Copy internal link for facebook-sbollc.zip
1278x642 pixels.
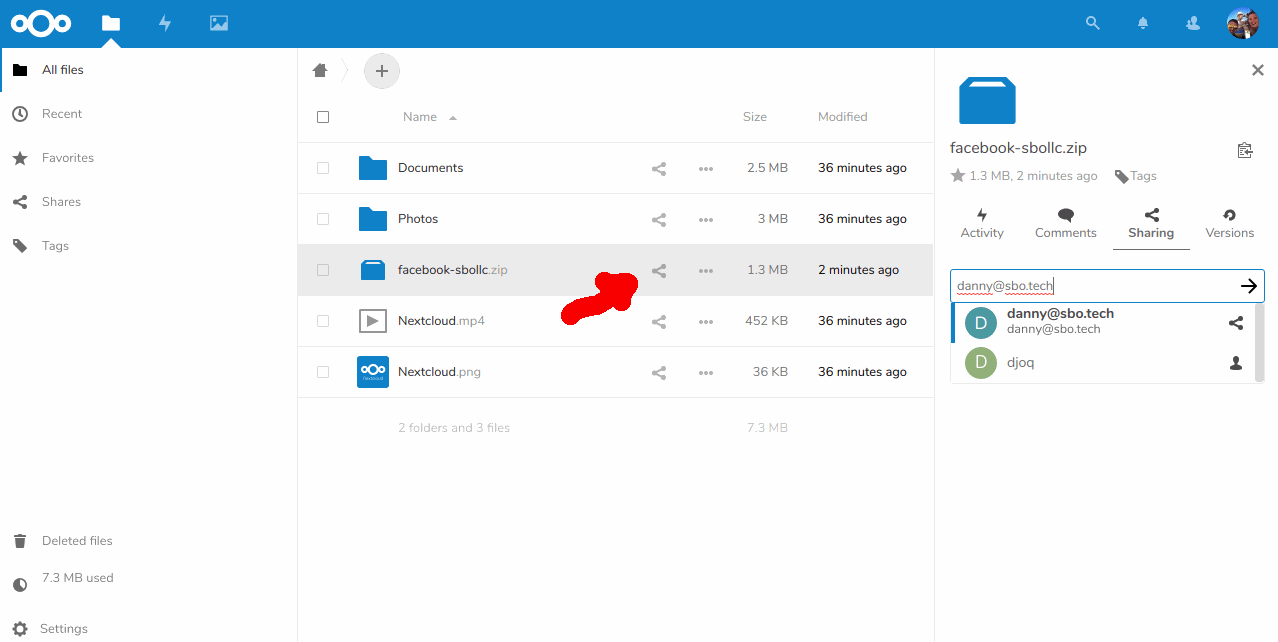pyautogui.click(x=1244, y=149)
